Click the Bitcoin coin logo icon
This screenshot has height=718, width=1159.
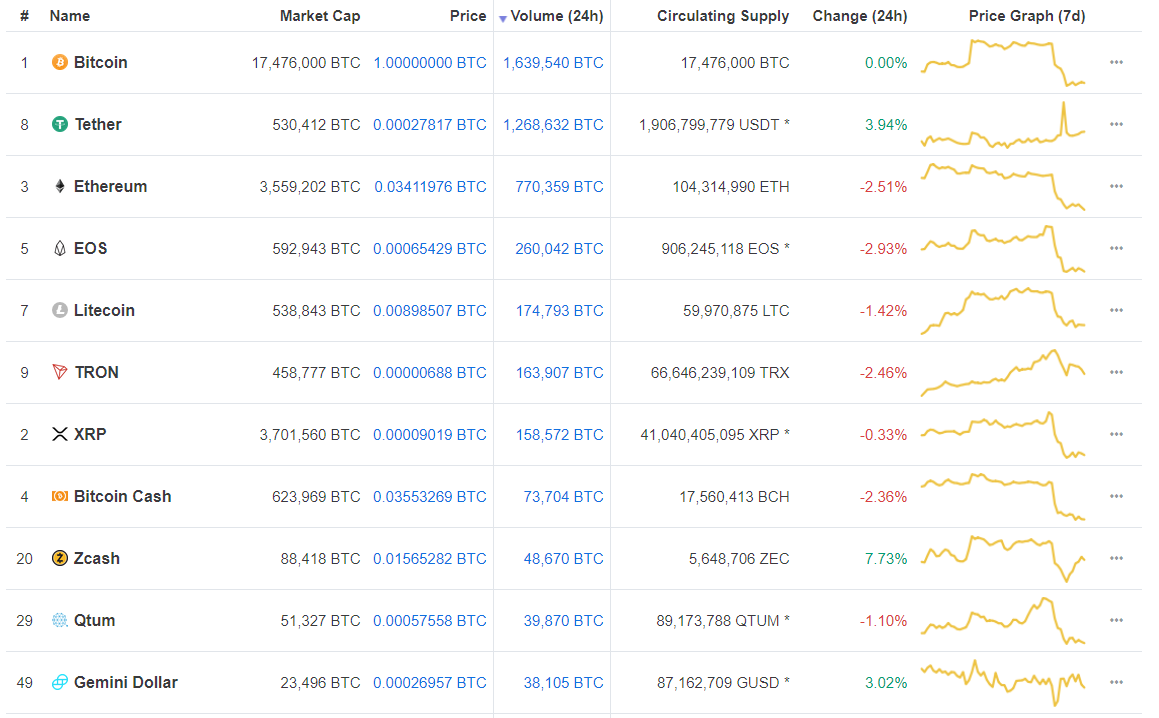(60, 62)
